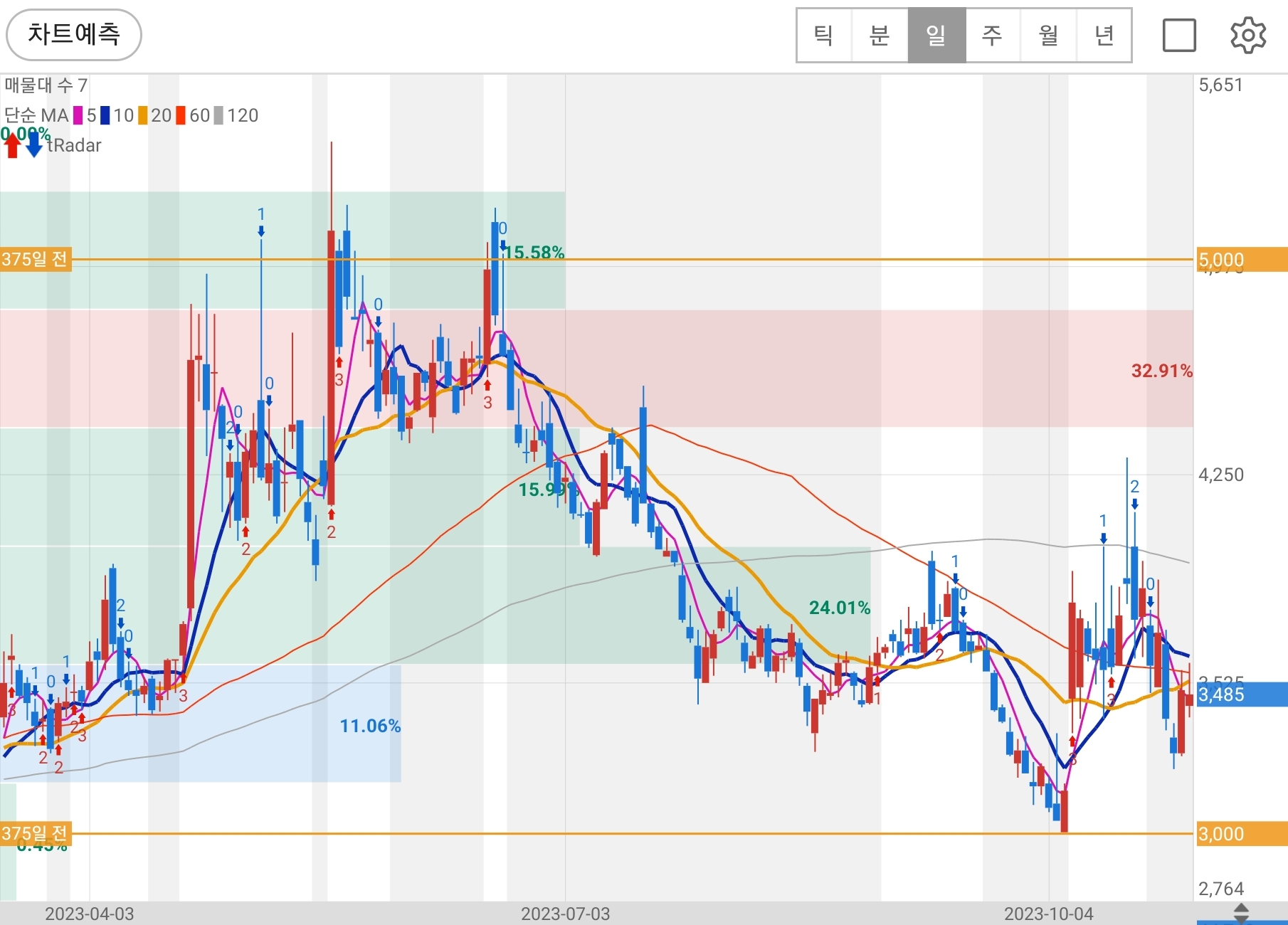Screen dimensions: 1288x925
Task: Toggle the fullscreen square icon
Action: [x=1179, y=36]
